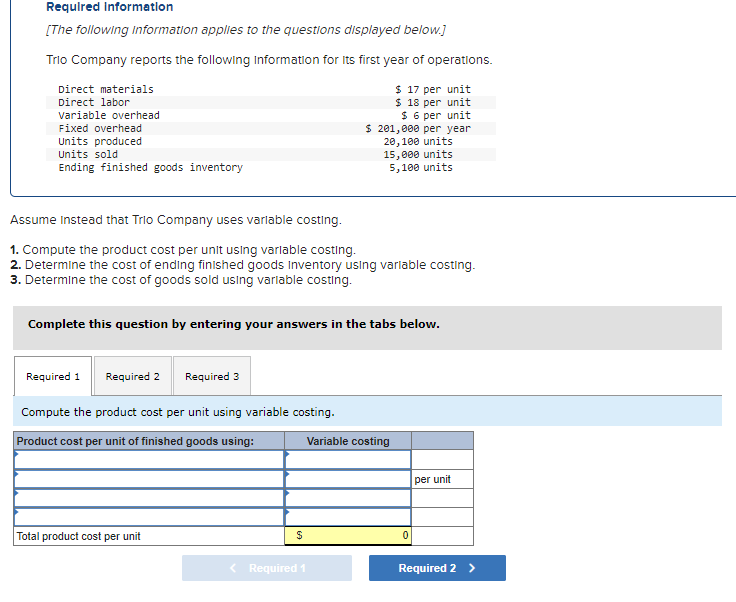Image resolution: width=736 pixels, height=602 pixels.
Task: Open the Required 3 tab
Action: [x=212, y=376]
